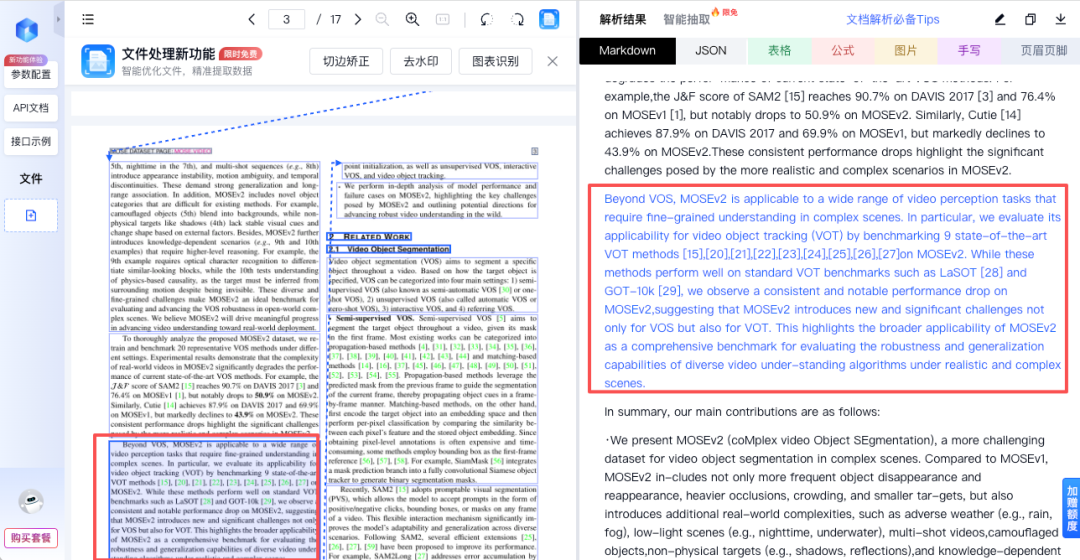
Task: Select the 手写 tab
Action: point(969,51)
